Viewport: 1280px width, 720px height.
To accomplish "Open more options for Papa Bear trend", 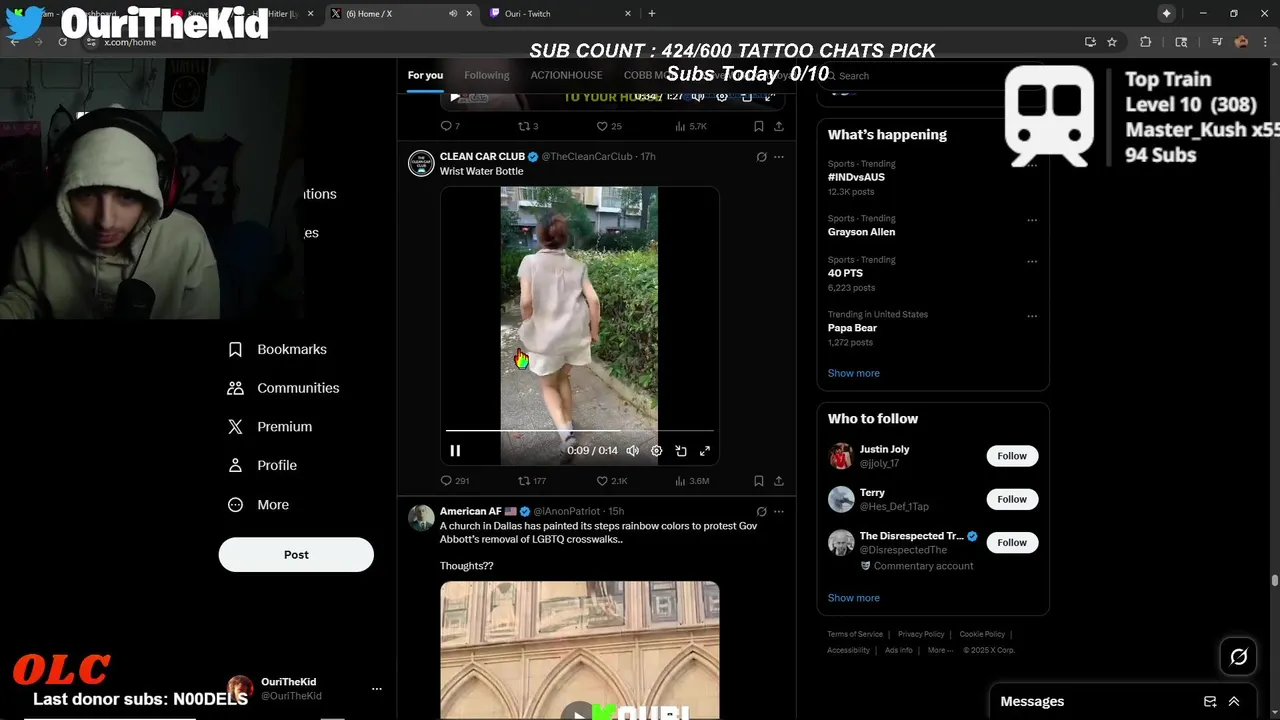I will coord(1032,316).
